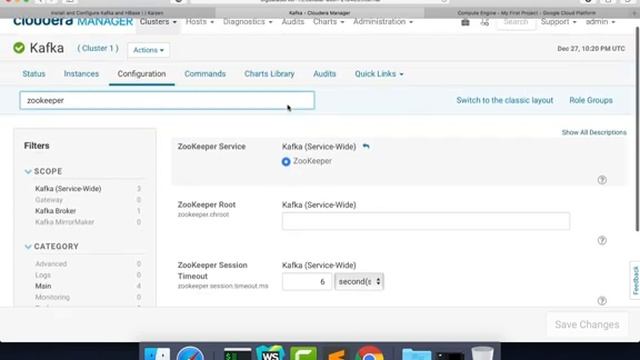Viewport: 640px width, 360px height.
Task: Revert ZooKeeper Service to default via arrow icon
Action: point(366,146)
